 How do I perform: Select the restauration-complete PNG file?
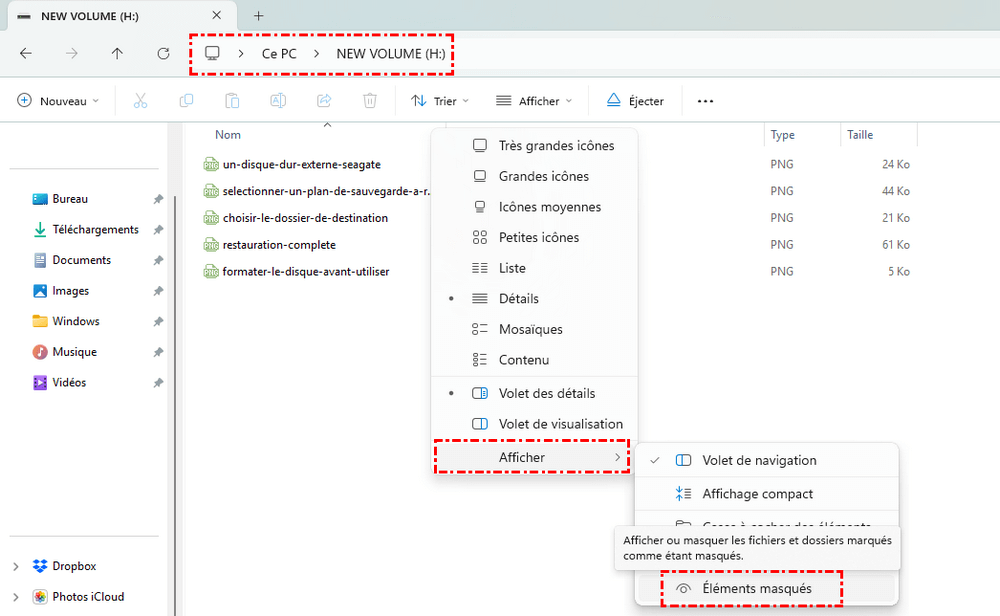coord(278,245)
